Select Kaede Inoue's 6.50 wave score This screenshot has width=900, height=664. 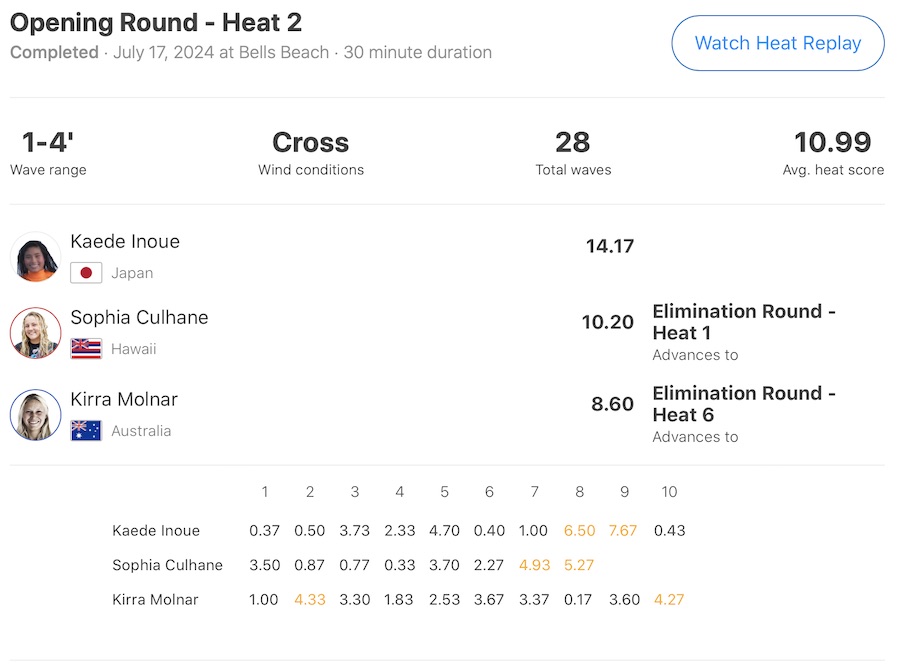[x=579, y=531]
